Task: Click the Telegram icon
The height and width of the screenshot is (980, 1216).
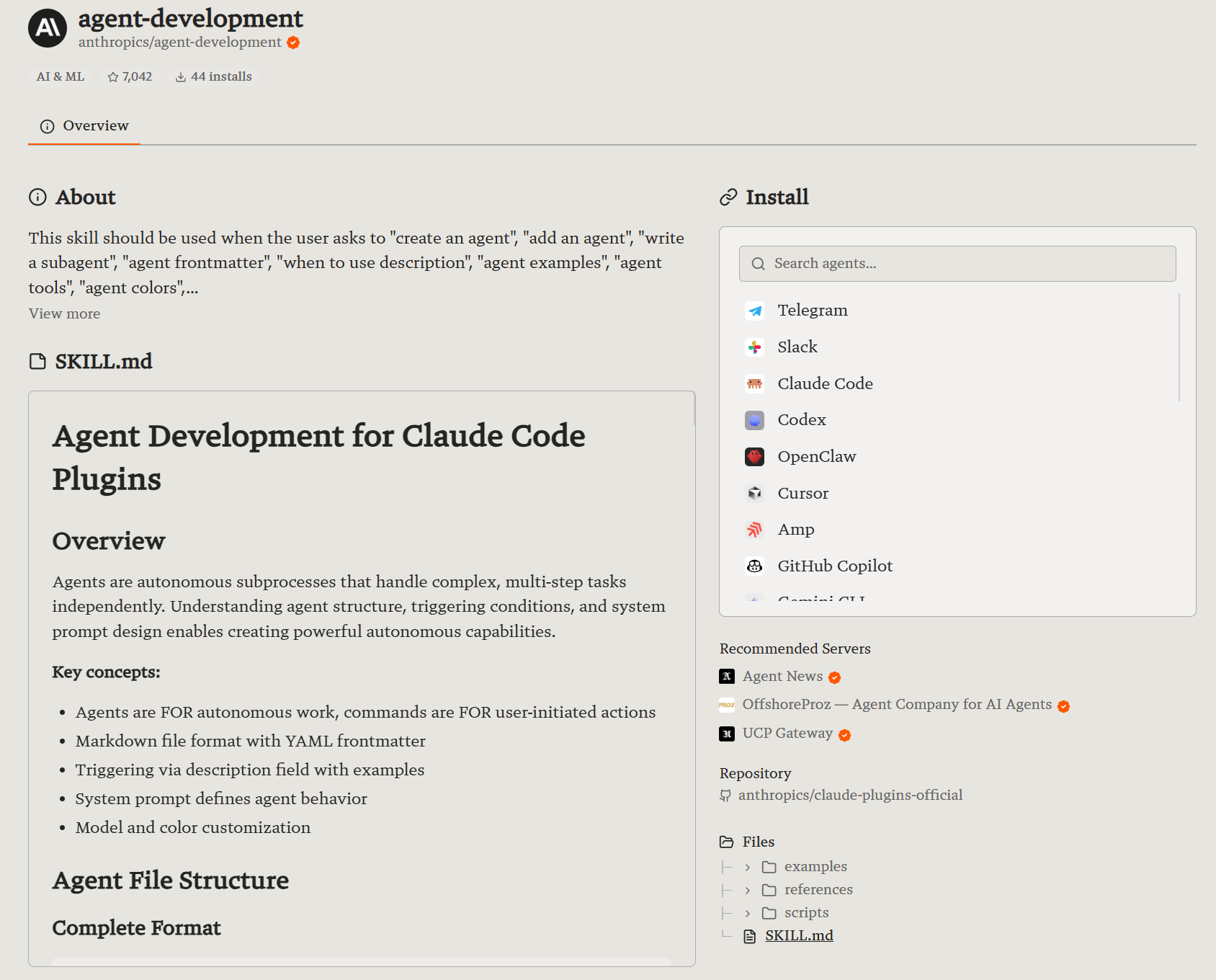Action: tap(754, 311)
